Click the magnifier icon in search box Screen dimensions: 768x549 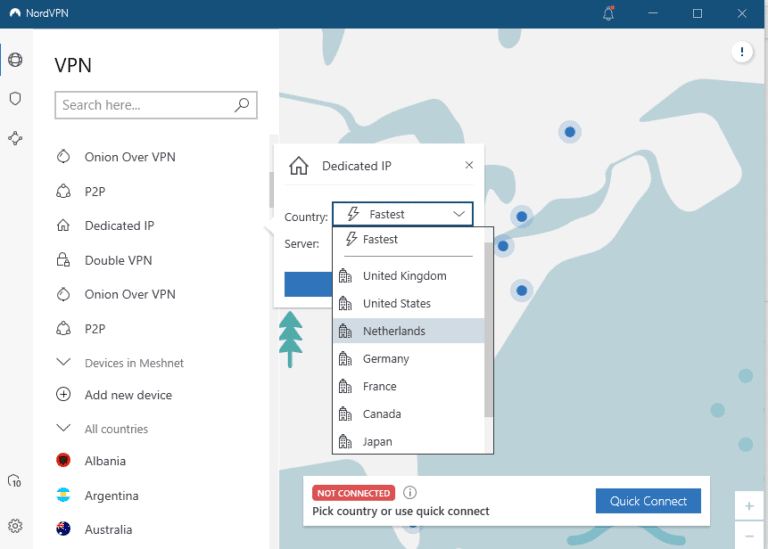pos(241,105)
